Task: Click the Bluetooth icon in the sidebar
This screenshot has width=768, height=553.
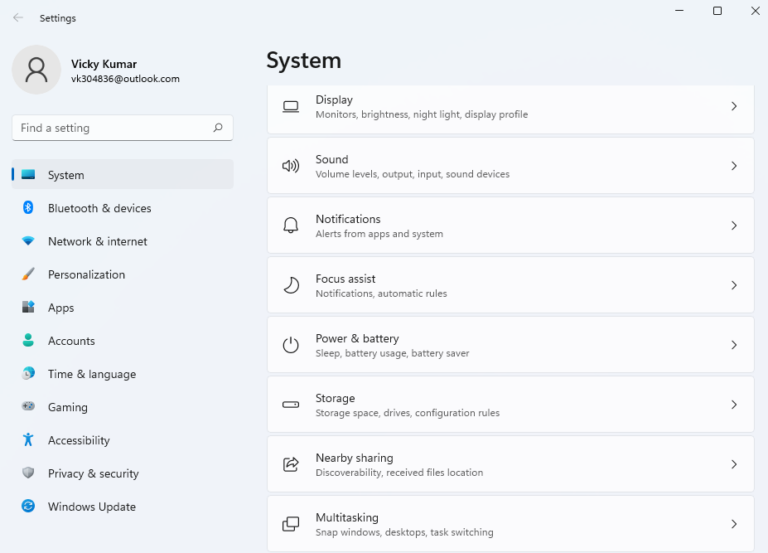Action: click(28, 208)
